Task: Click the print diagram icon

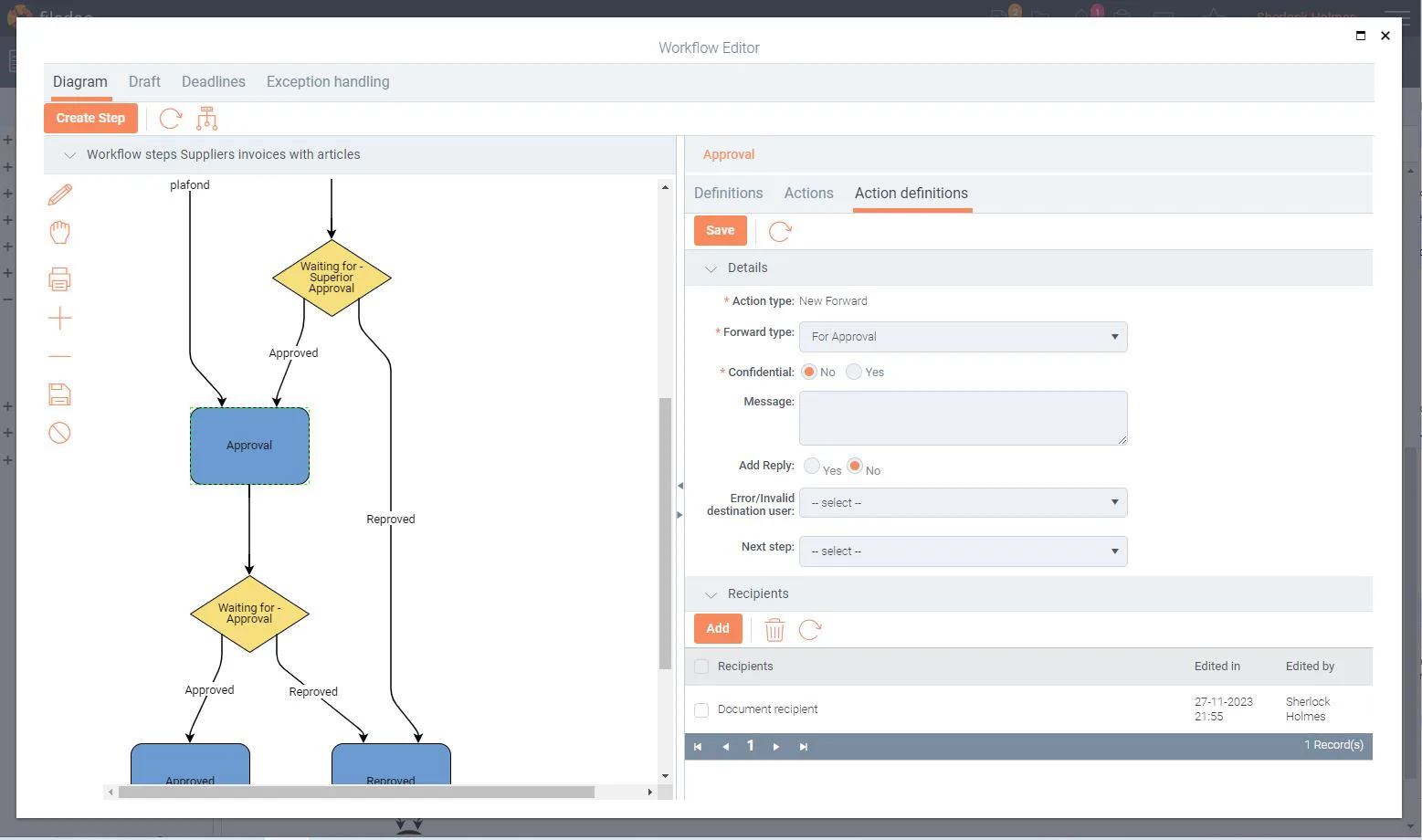Action: click(x=59, y=279)
